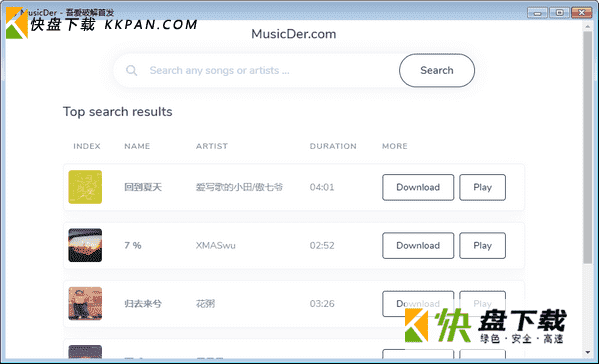Click artist name 花粥
Screen dimensions: 599x364
coord(205,304)
